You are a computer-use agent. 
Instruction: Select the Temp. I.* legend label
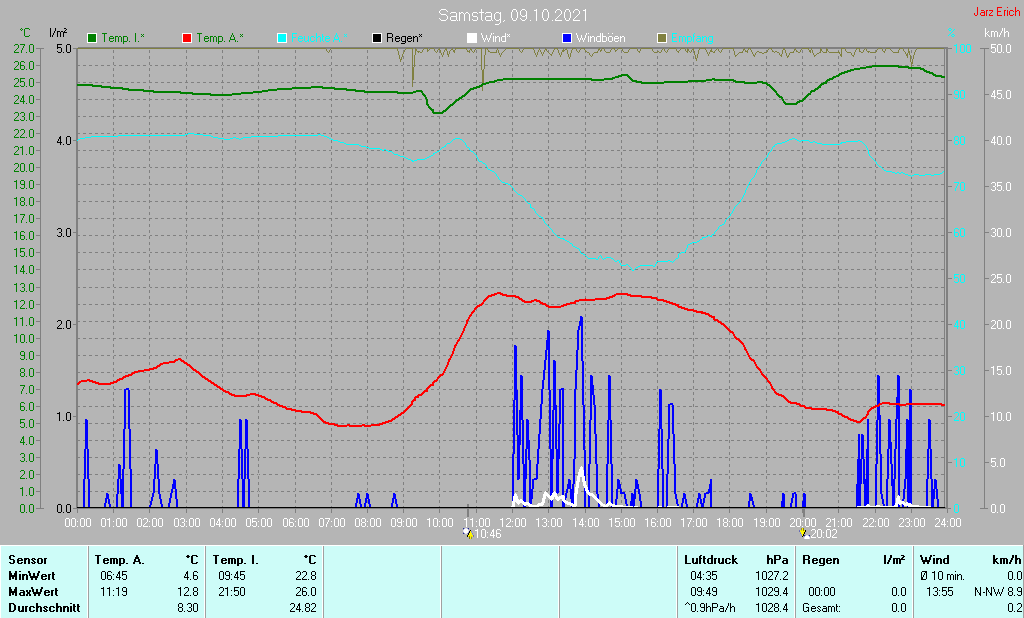coord(123,38)
